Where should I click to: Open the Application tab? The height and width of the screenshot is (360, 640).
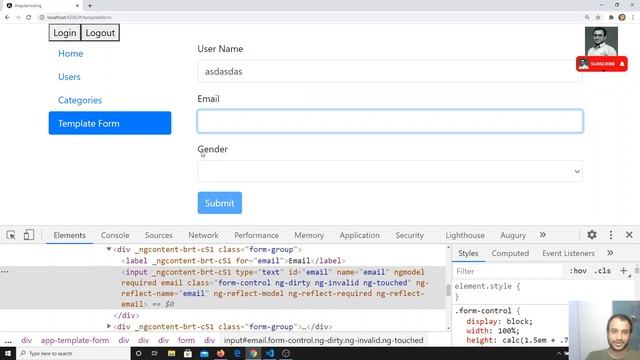pyautogui.click(x=360, y=236)
